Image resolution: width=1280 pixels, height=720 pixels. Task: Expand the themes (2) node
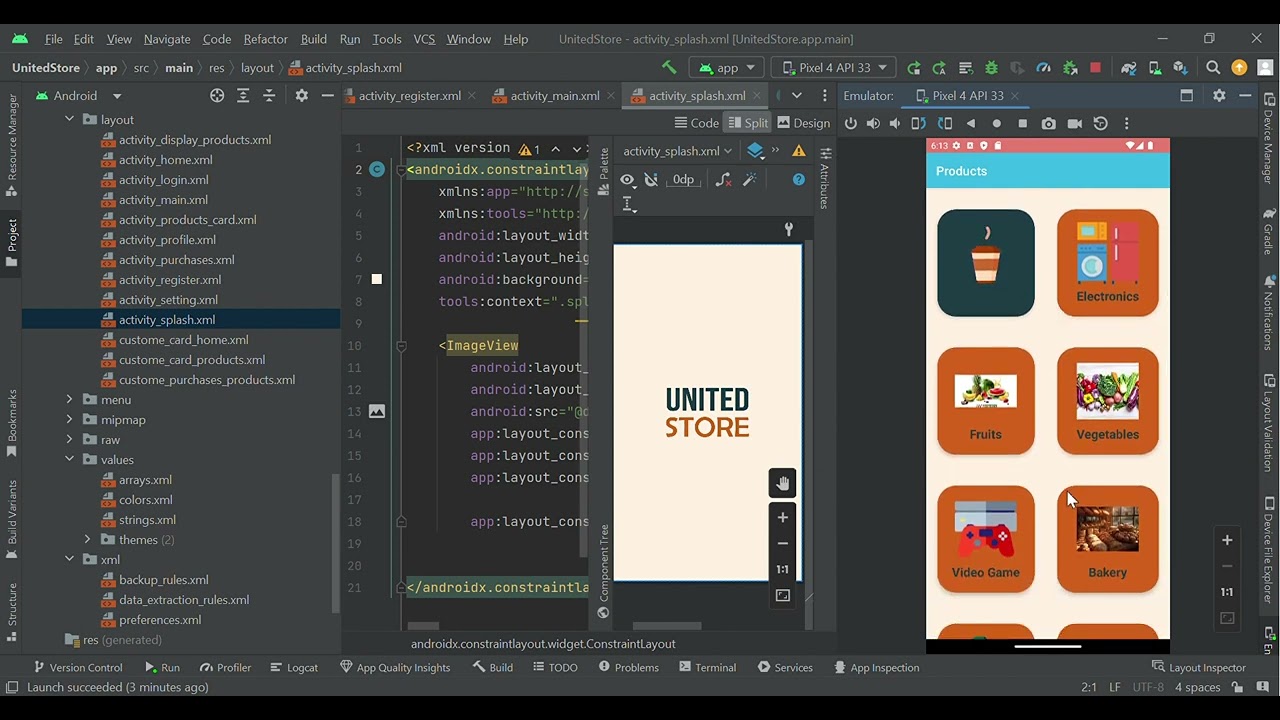87,540
